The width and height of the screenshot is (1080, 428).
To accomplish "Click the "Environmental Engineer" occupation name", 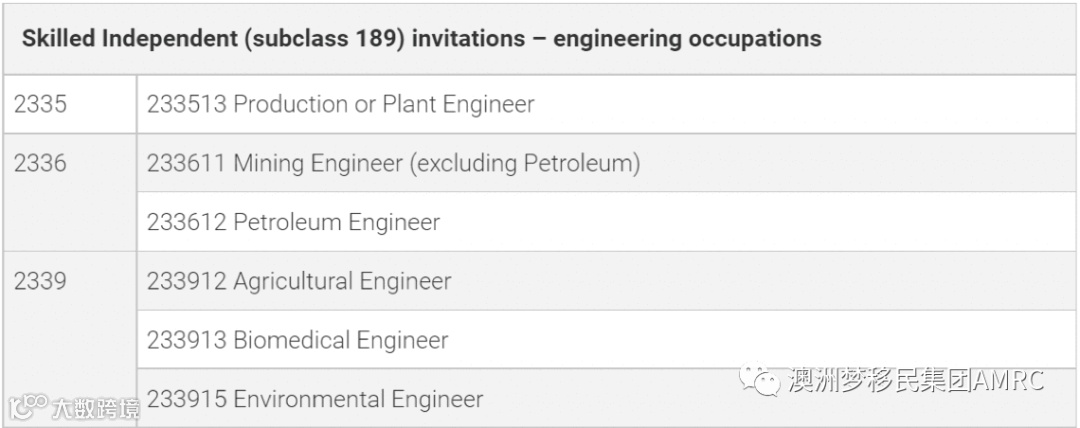I will 358,399.
